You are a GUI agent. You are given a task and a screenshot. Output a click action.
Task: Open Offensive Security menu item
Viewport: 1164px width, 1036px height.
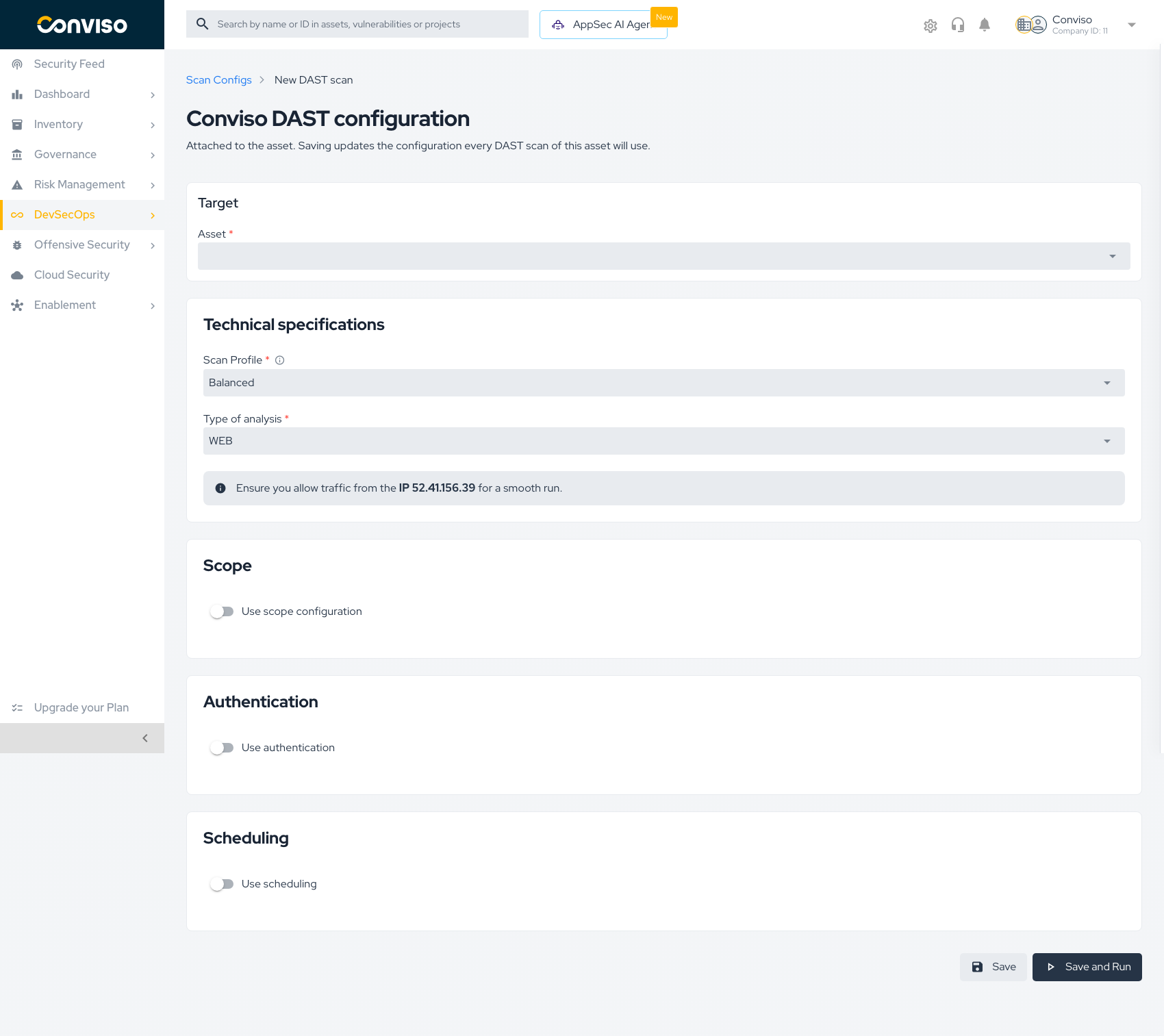82,245
